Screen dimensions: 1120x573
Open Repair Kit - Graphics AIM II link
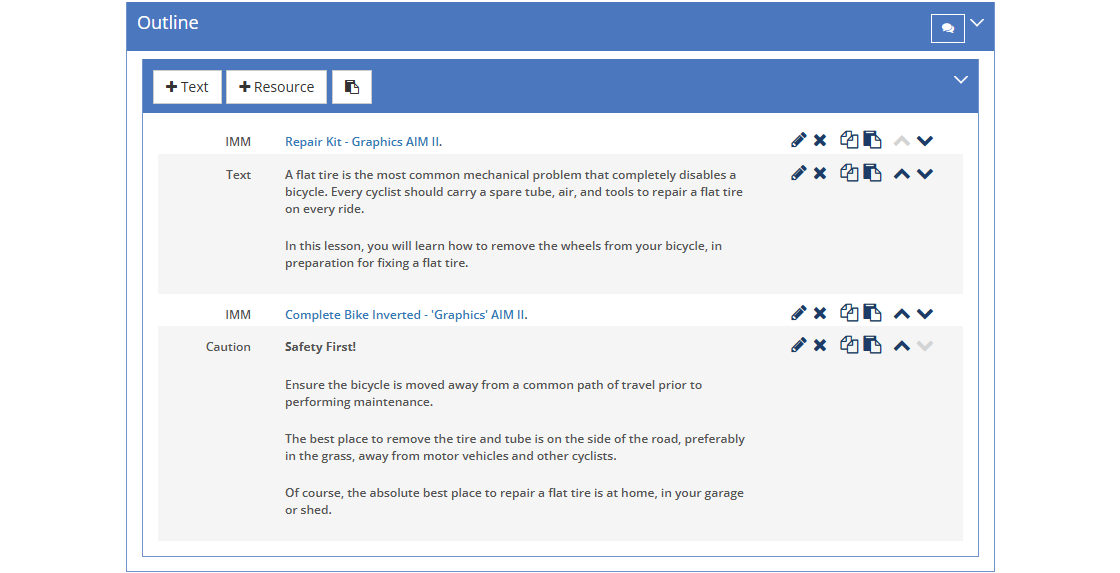point(362,141)
